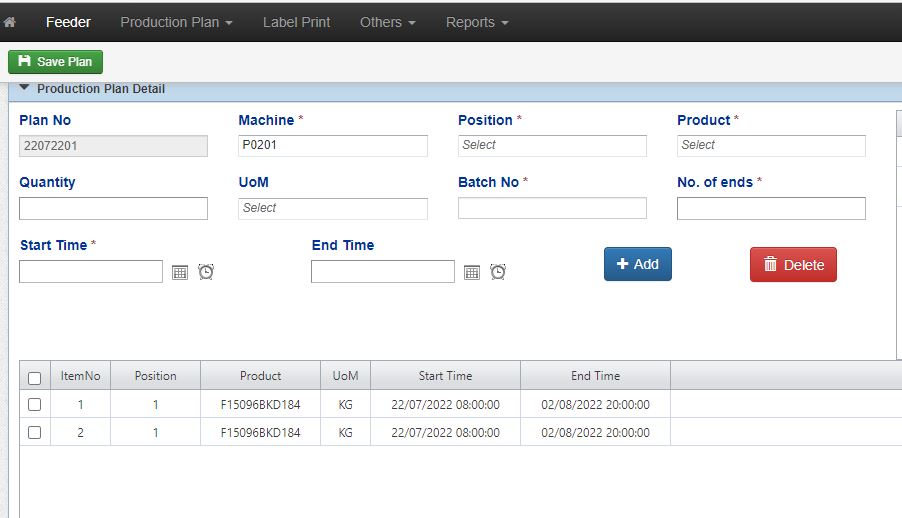
Task: Open the Product select dropdown
Action: (x=770, y=146)
